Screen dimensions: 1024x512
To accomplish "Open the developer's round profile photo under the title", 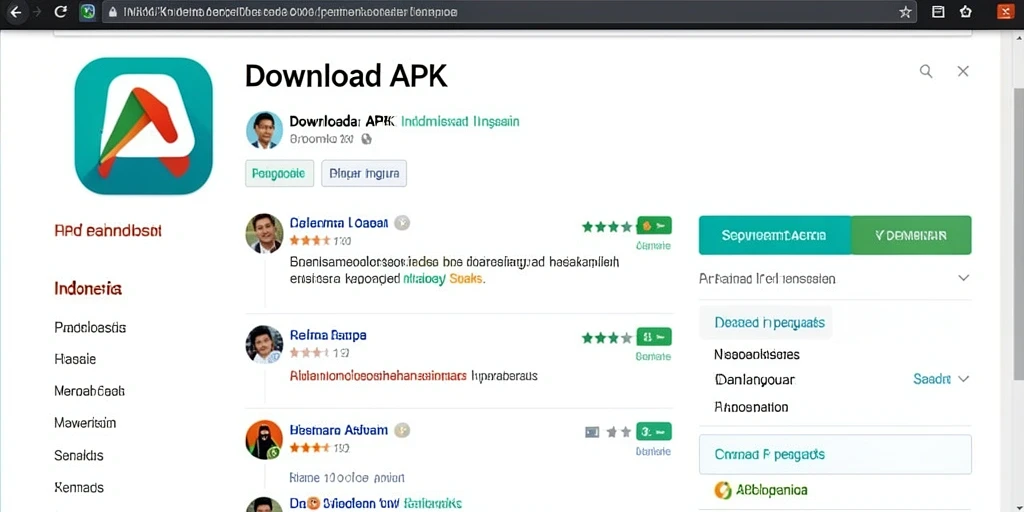I will click(264, 129).
